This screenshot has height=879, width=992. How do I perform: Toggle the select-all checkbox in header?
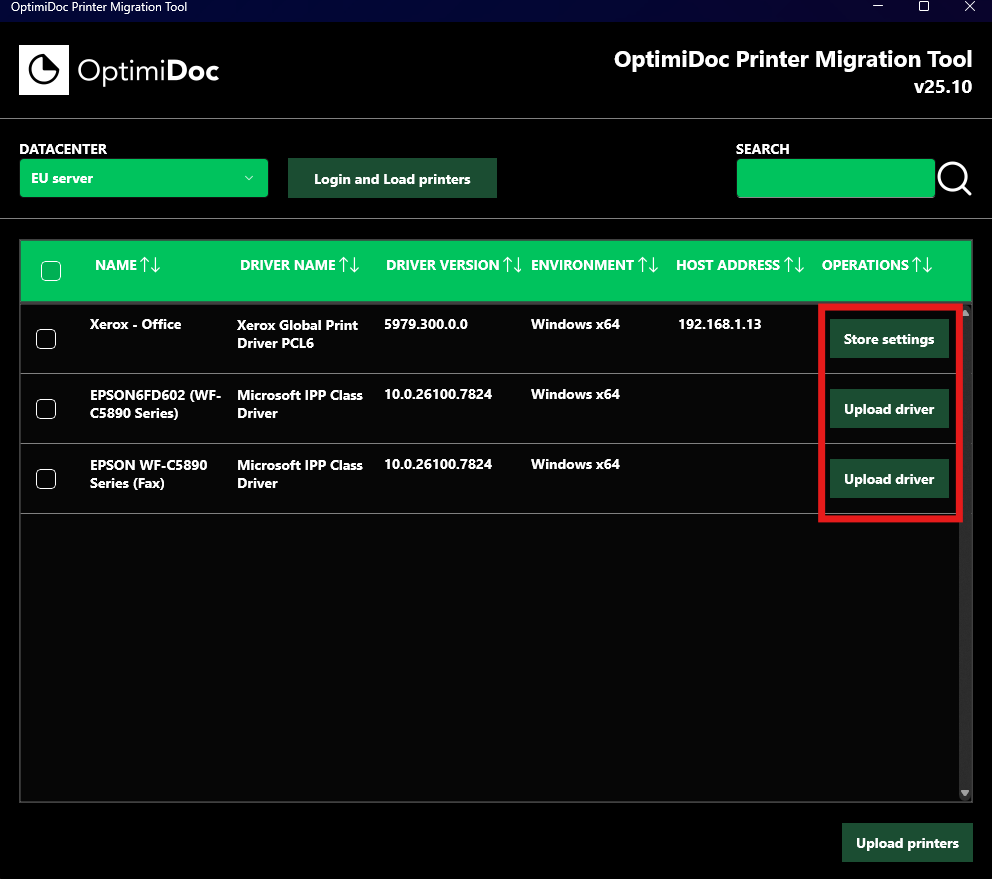pyautogui.click(x=51, y=271)
